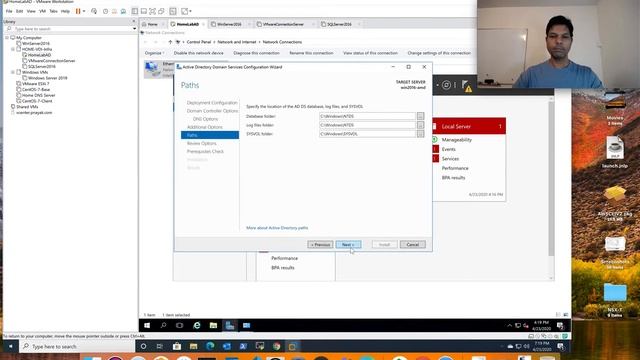Click the Previous button in the wizard
Image resolution: width=640 pixels, height=360 pixels.
[320, 244]
